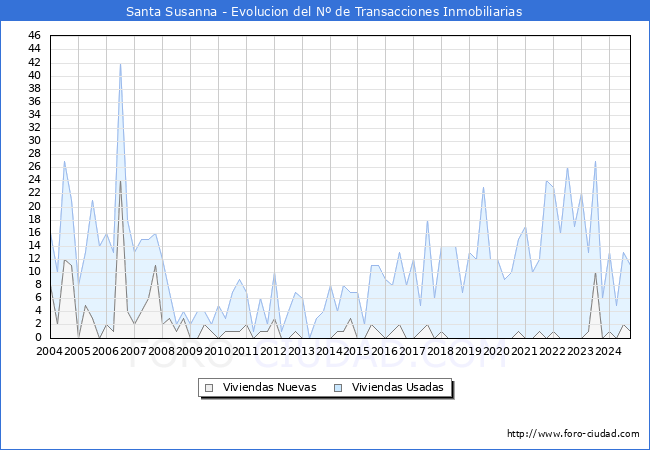Click the 2021 x-axis label

(524, 351)
